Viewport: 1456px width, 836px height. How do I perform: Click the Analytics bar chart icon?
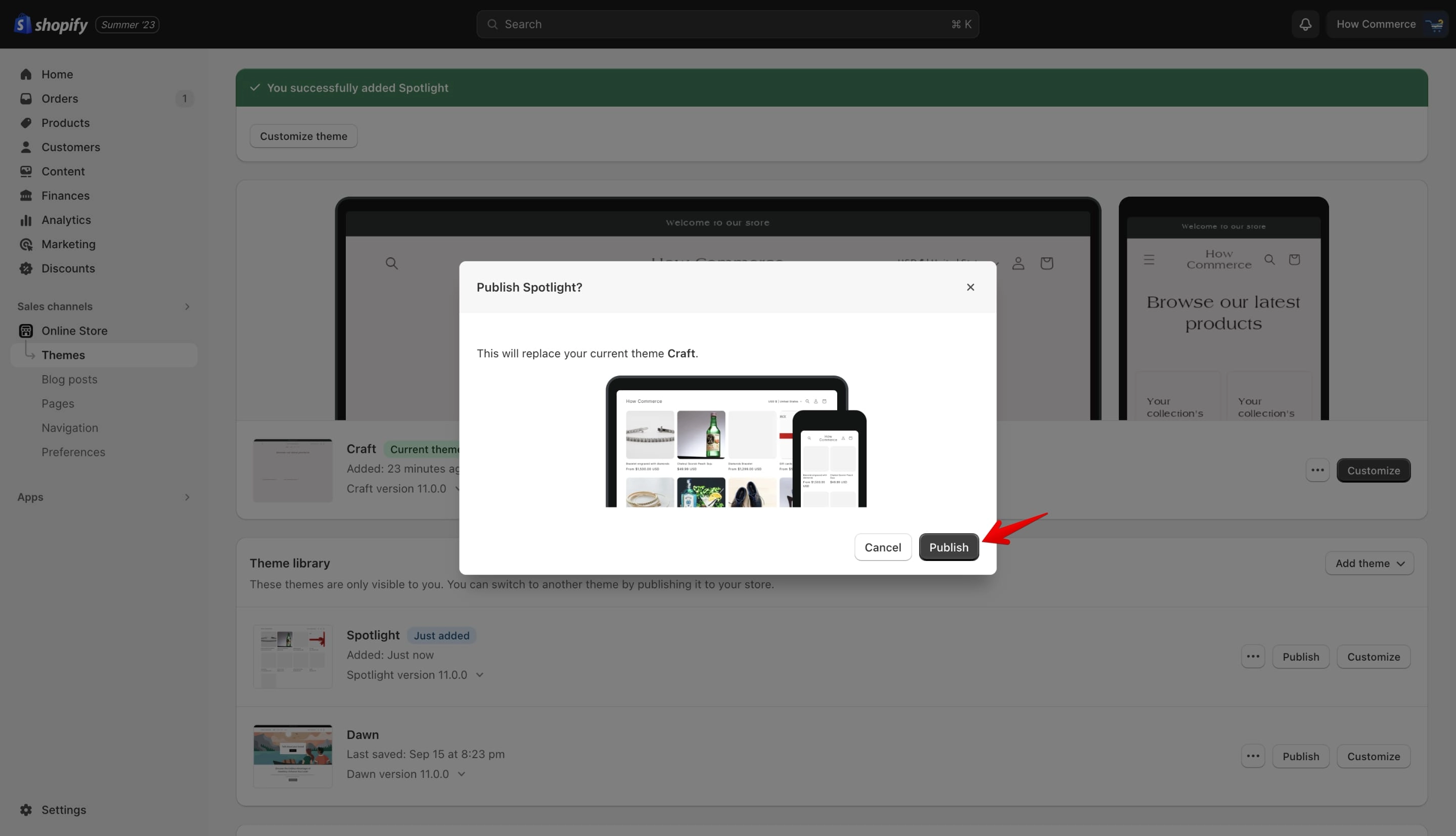point(26,220)
